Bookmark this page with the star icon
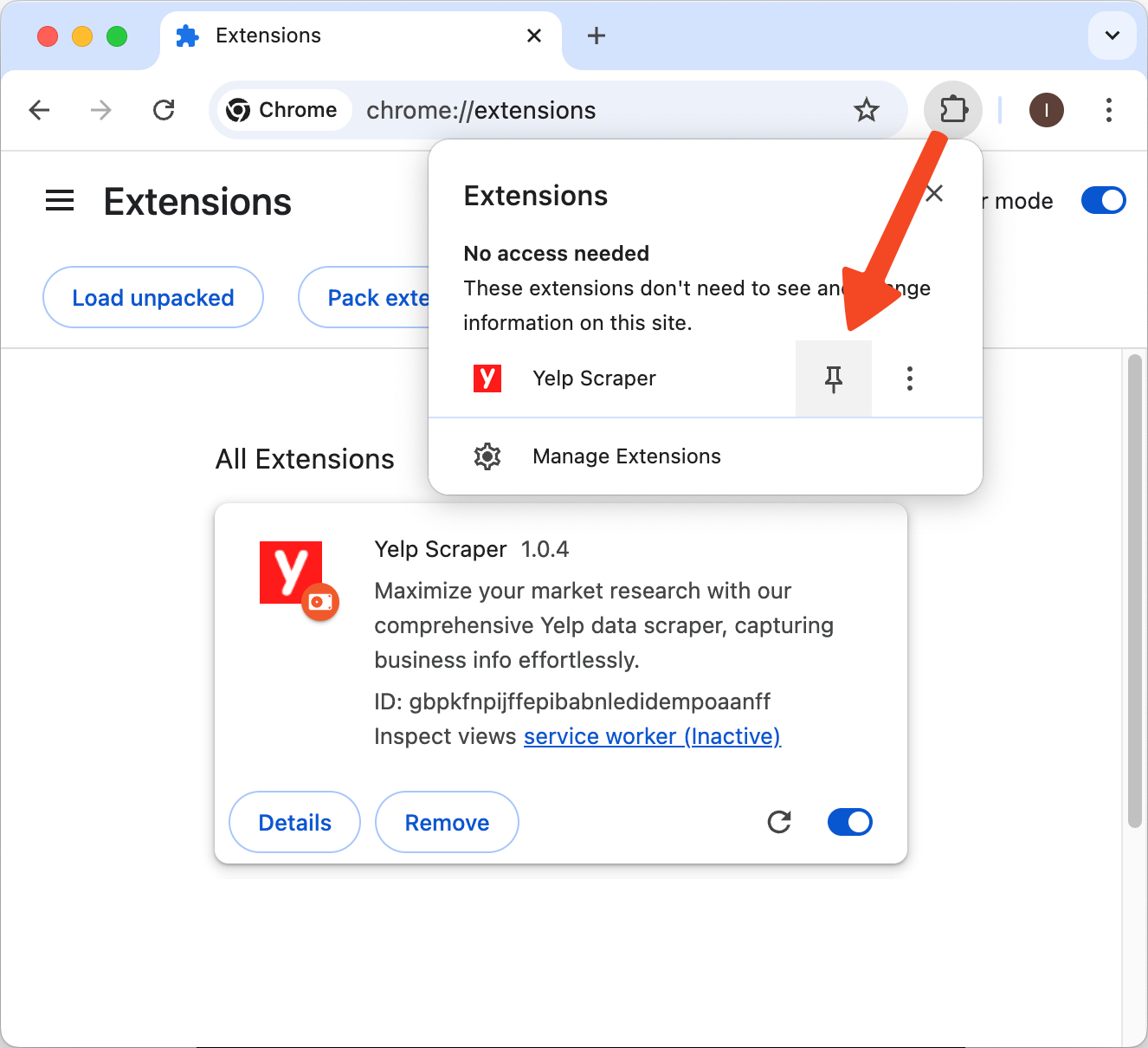 [x=866, y=110]
